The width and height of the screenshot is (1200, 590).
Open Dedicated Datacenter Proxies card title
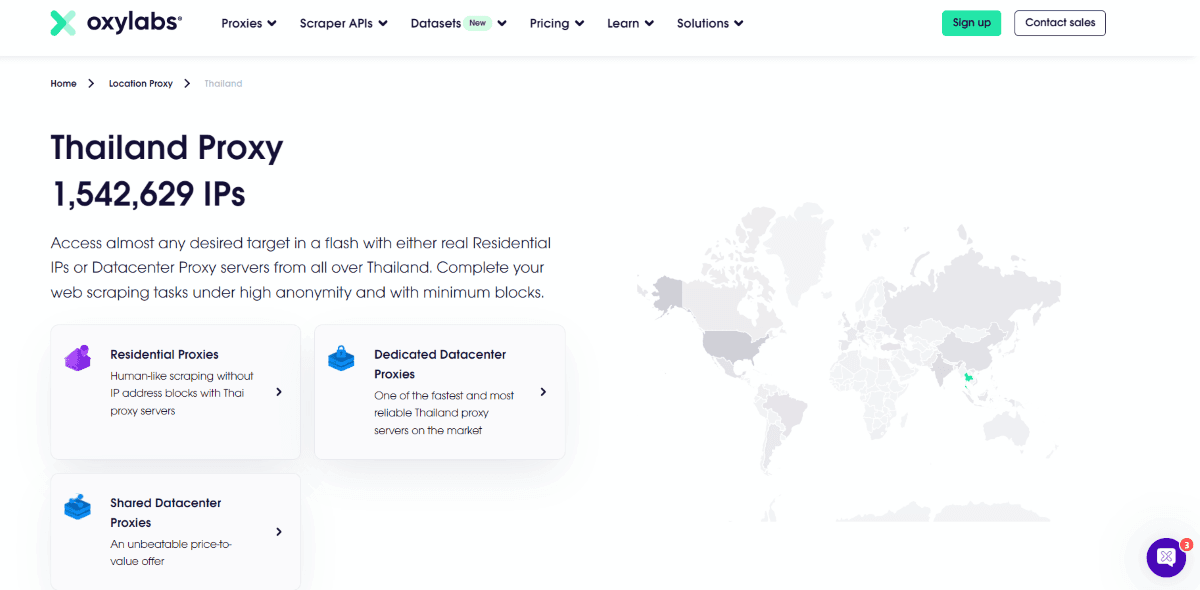pyautogui.click(x=440, y=364)
